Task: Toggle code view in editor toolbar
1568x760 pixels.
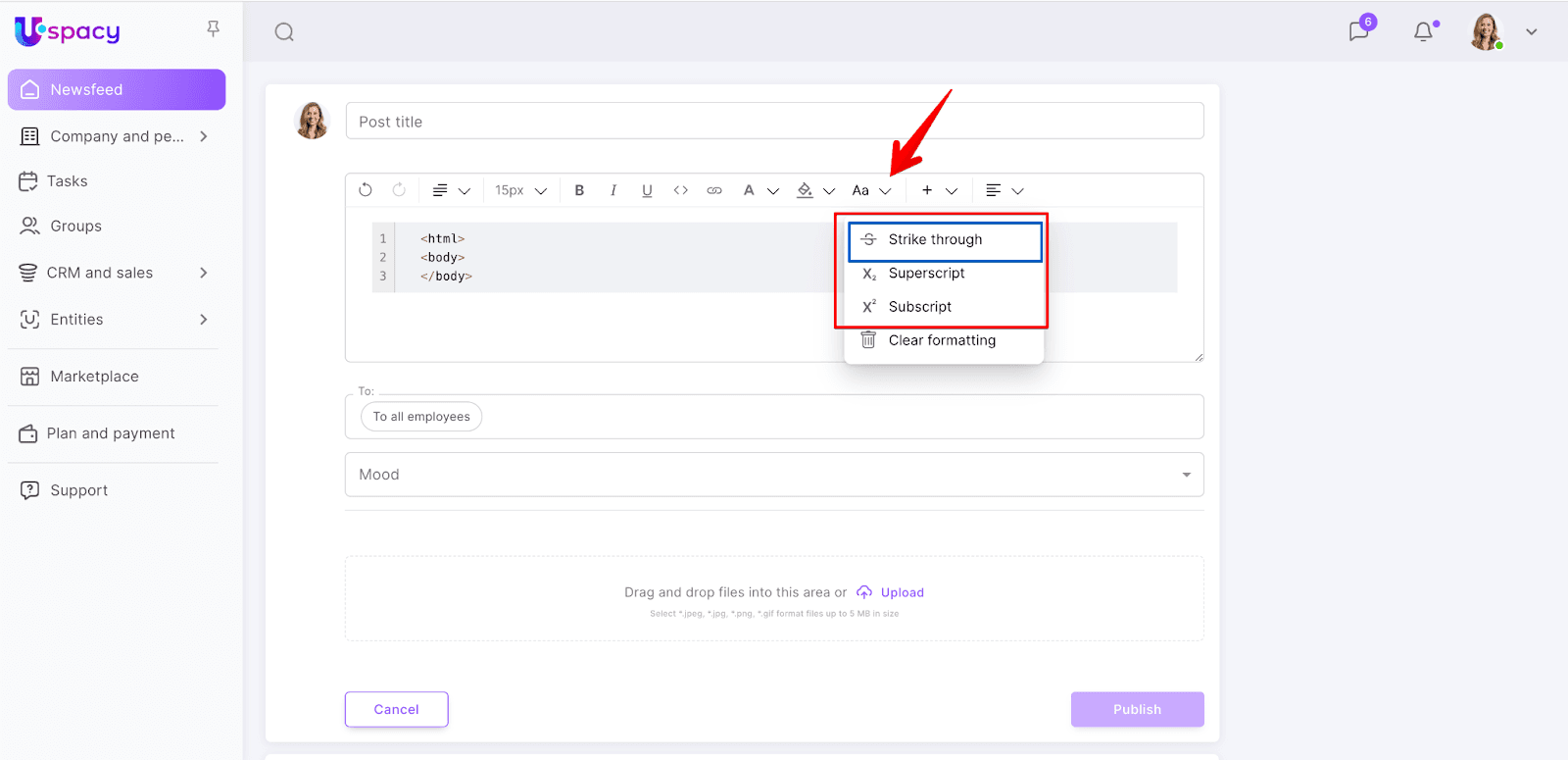Action: [x=680, y=190]
